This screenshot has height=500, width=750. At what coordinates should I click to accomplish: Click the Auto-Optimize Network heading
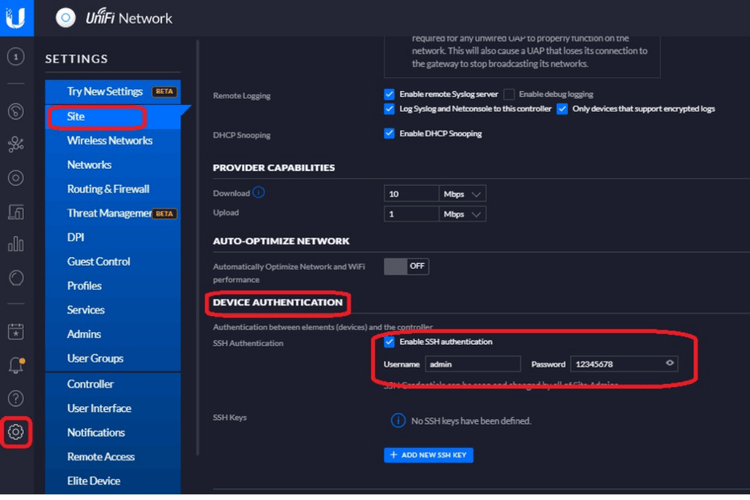click(x=281, y=241)
